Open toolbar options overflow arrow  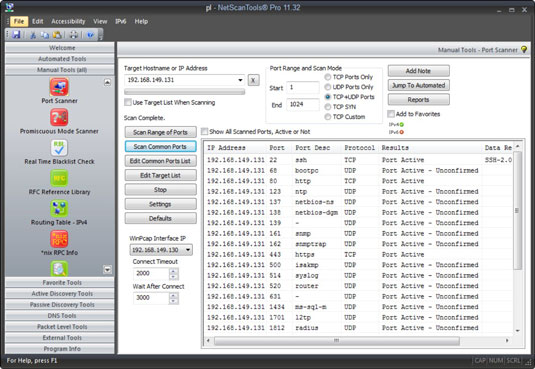pos(100,35)
